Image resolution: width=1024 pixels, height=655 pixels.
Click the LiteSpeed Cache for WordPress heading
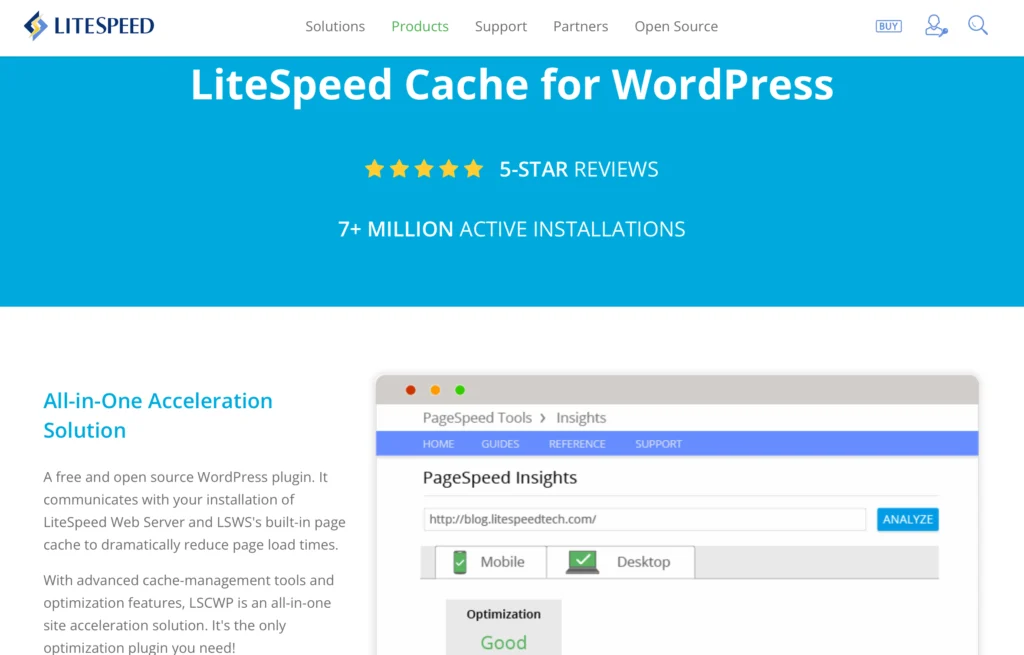[512, 84]
